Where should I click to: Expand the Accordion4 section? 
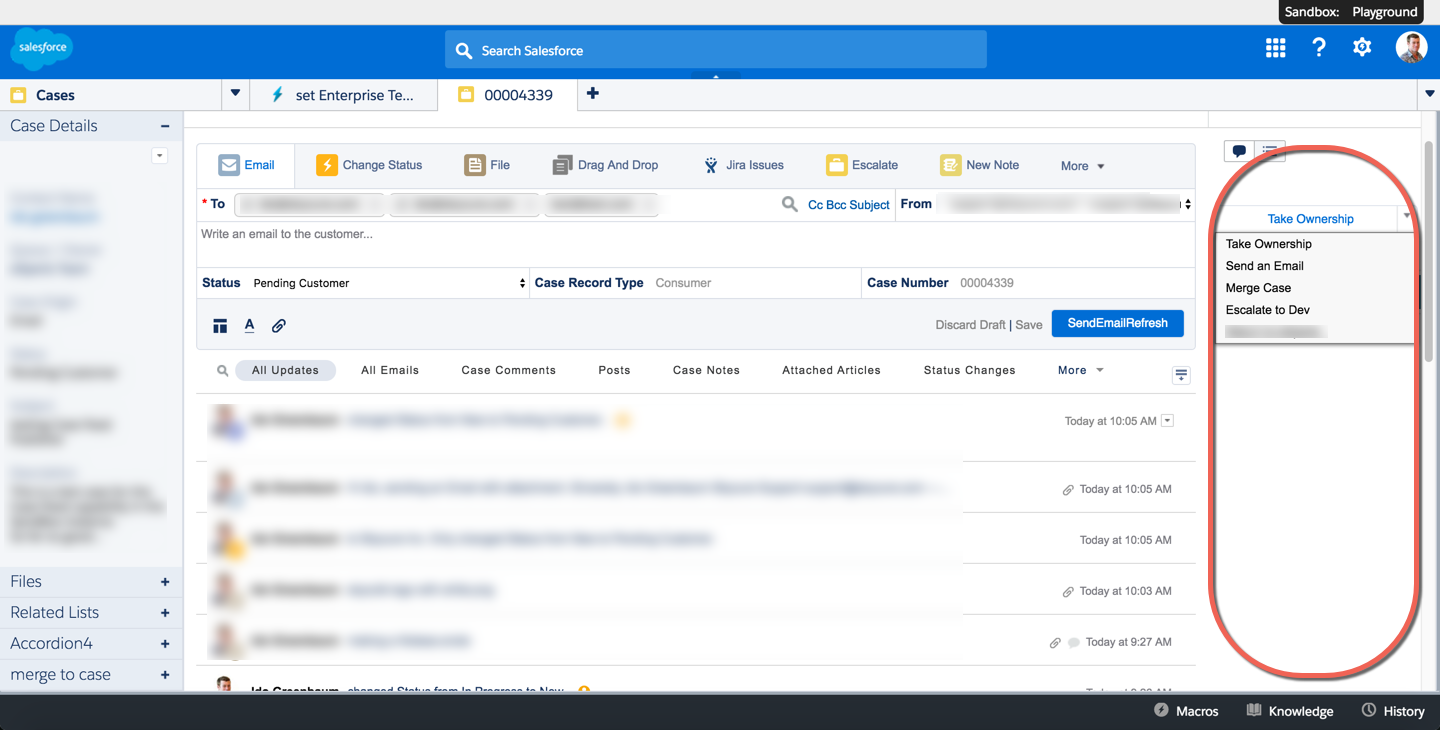165,644
